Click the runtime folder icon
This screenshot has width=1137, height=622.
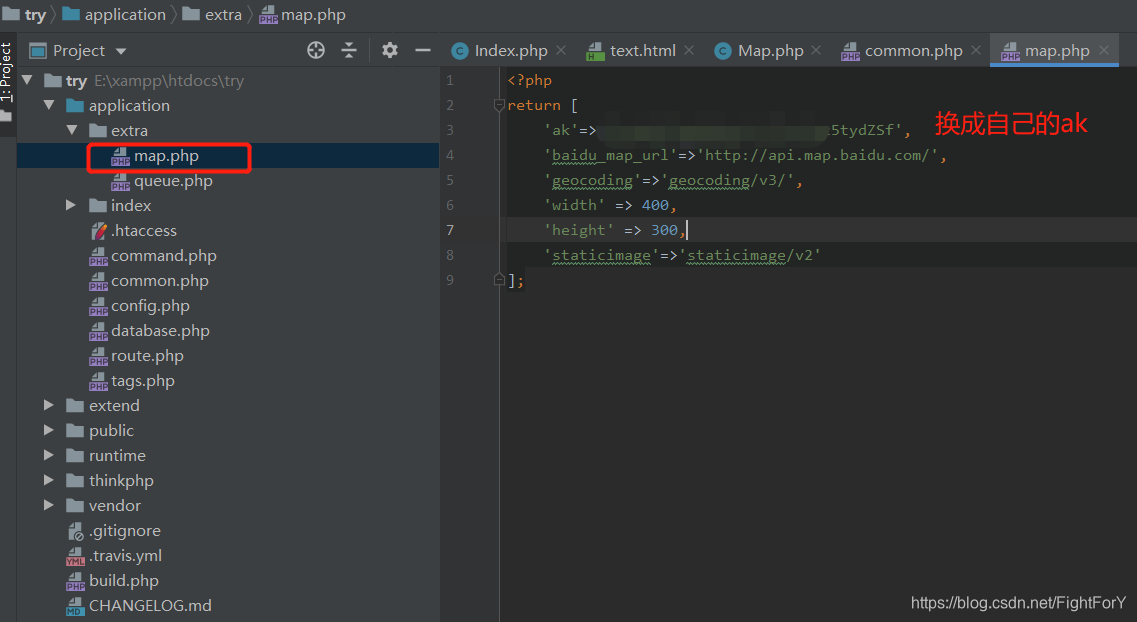point(75,455)
